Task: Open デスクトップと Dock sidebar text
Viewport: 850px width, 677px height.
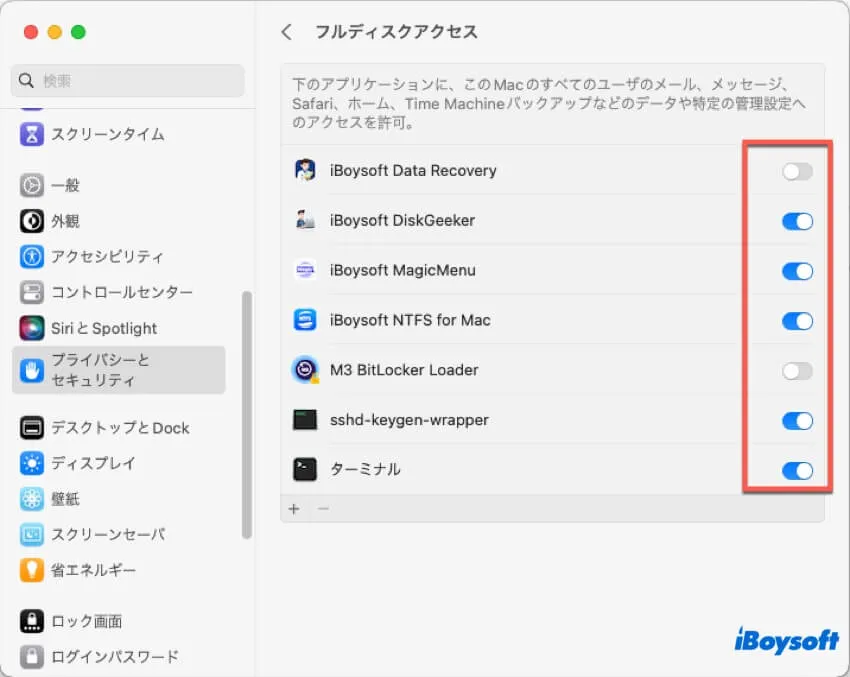Action: point(120,428)
